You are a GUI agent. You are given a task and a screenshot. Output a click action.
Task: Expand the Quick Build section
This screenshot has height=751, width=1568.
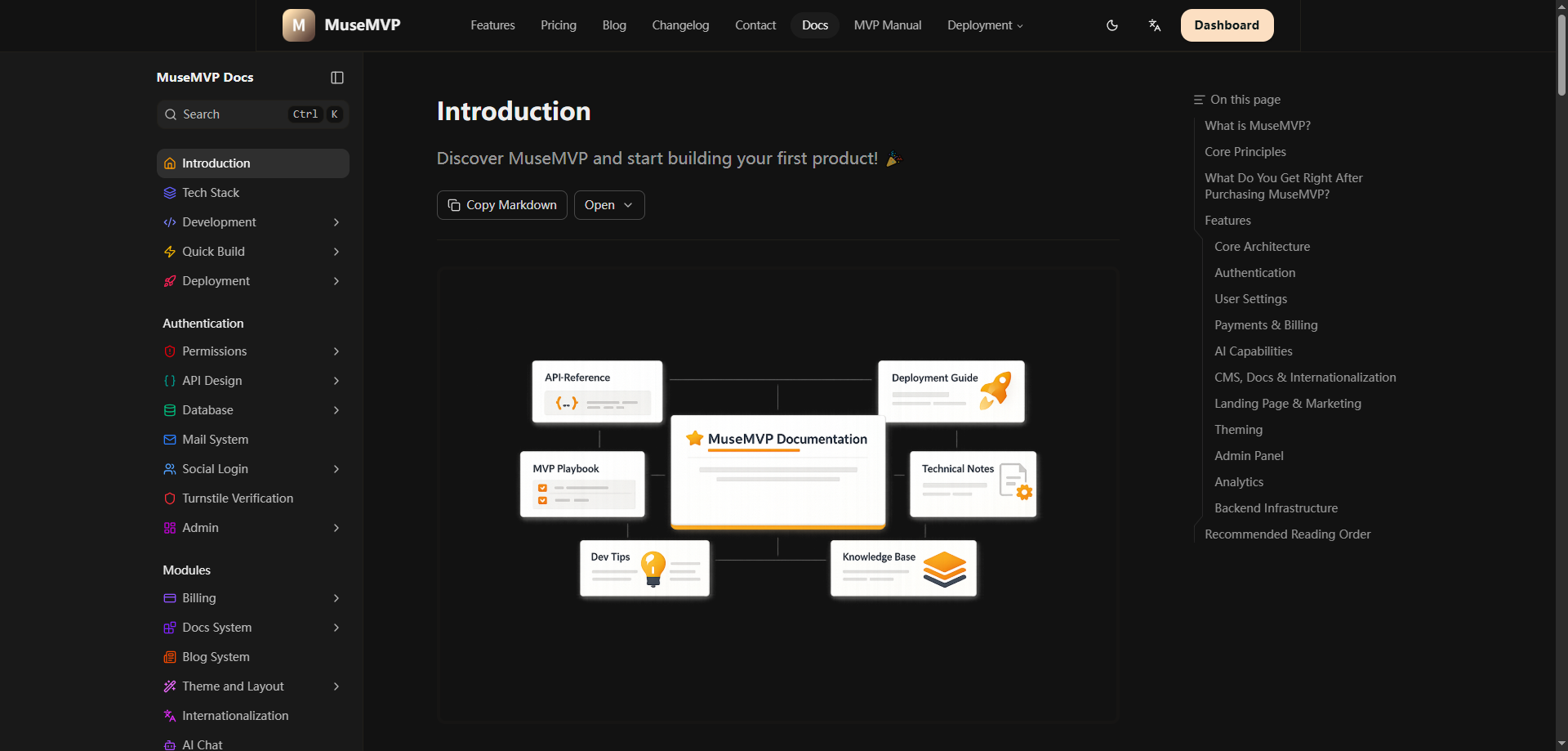click(x=336, y=251)
